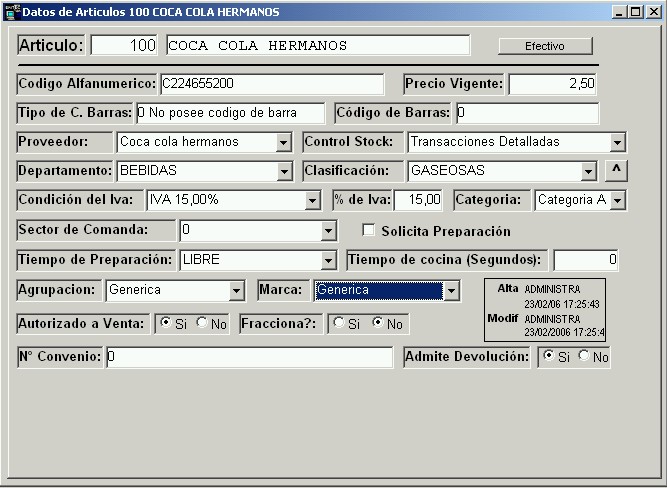
Task: Click the Modif timestamp 23/02/2006 text
Action: tap(564, 332)
